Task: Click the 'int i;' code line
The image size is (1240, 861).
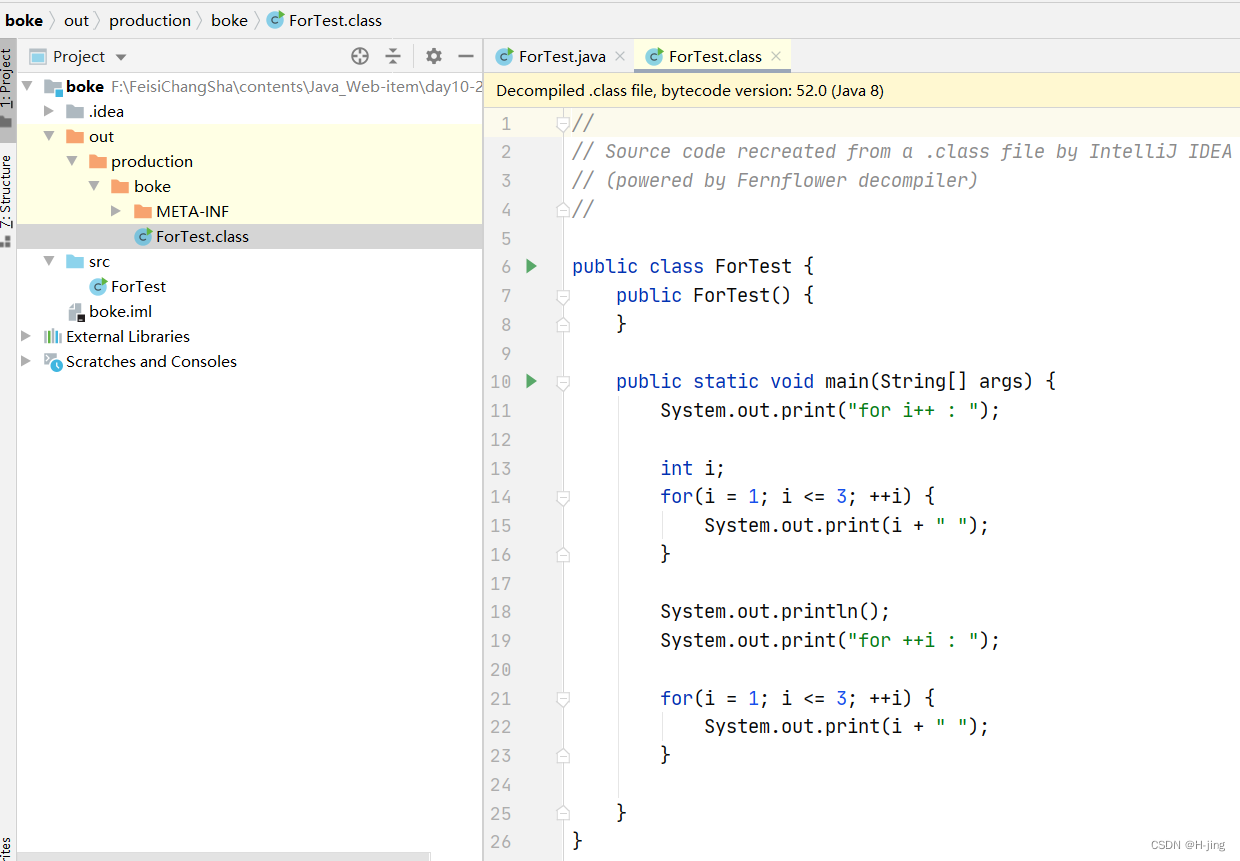Action: 692,468
